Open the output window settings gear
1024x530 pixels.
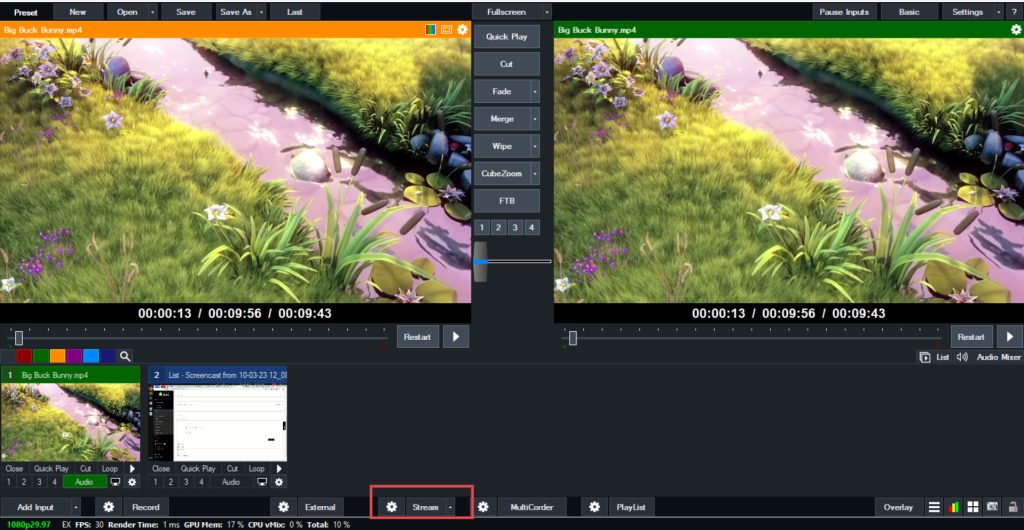tap(1016, 29)
